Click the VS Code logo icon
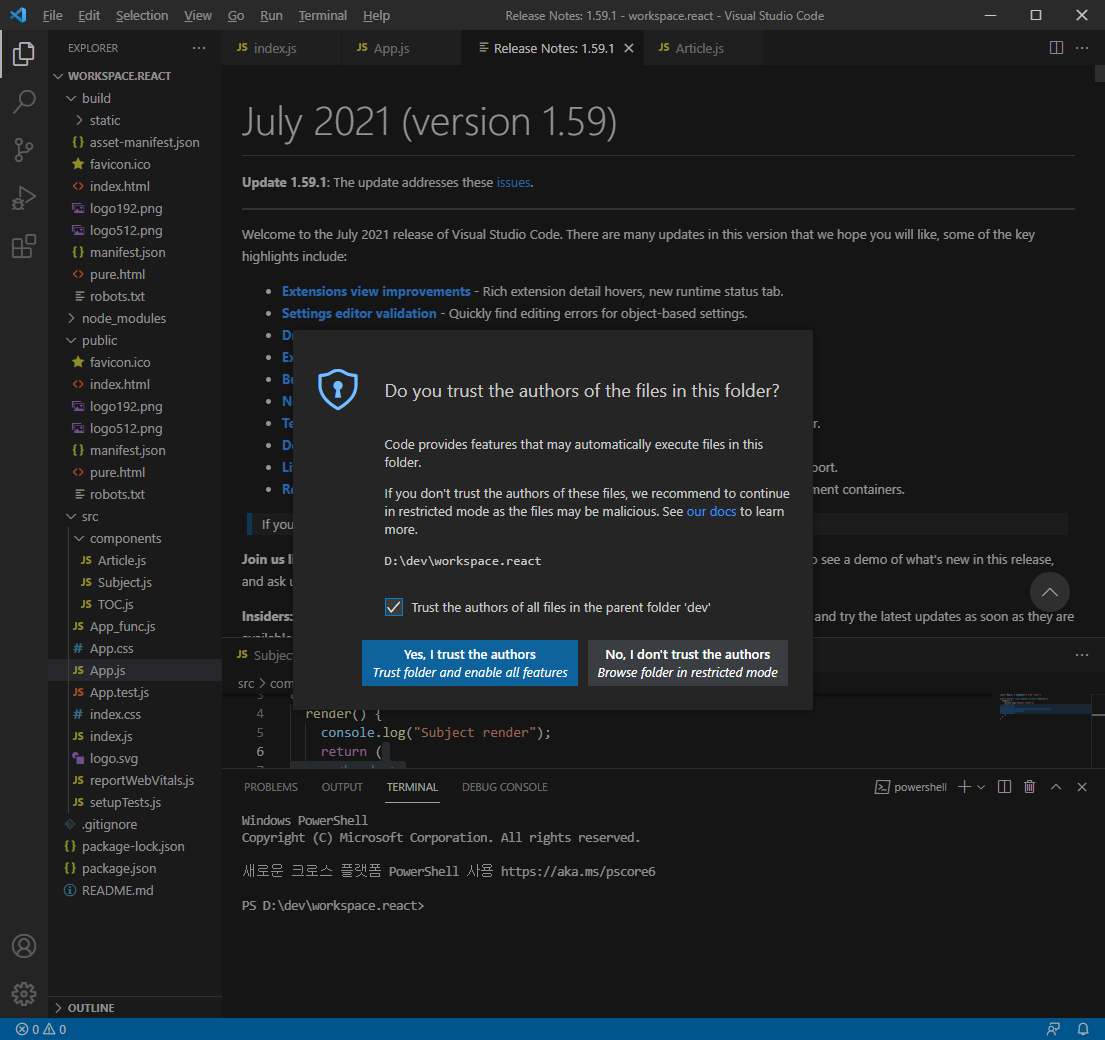 click(x=18, y=15)
